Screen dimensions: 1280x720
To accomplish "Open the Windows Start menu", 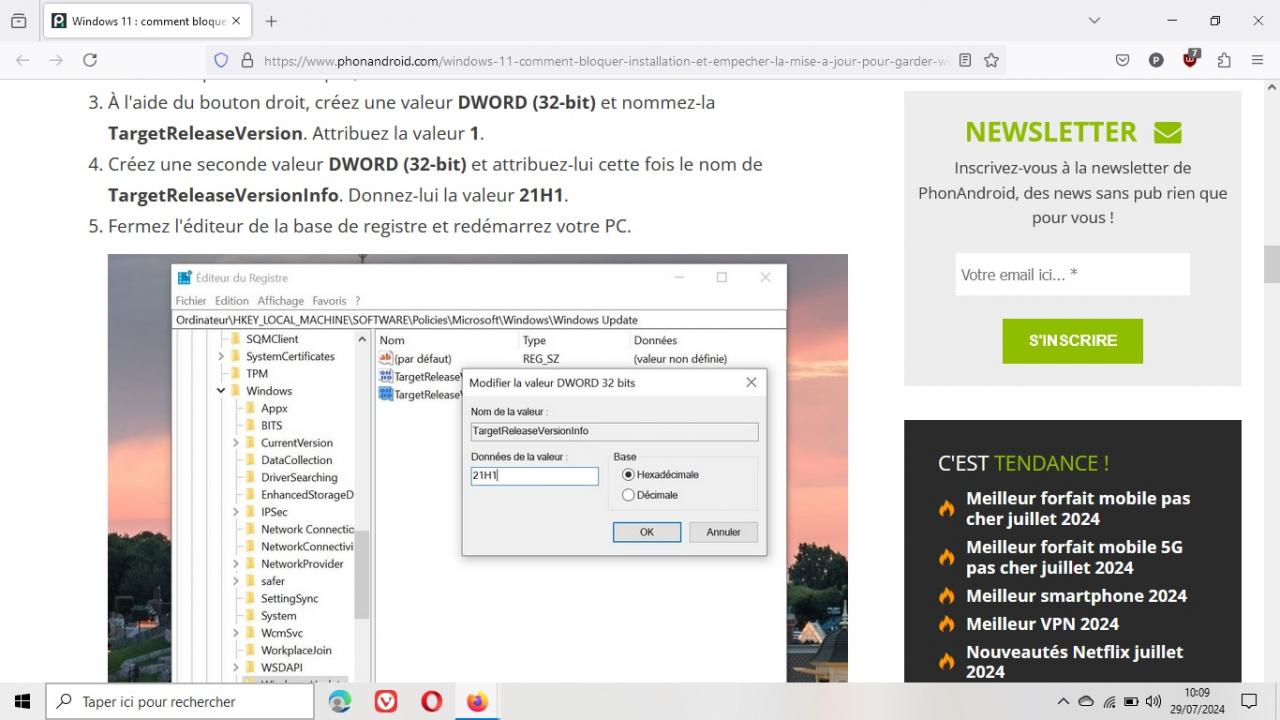I will pos(22,702).
